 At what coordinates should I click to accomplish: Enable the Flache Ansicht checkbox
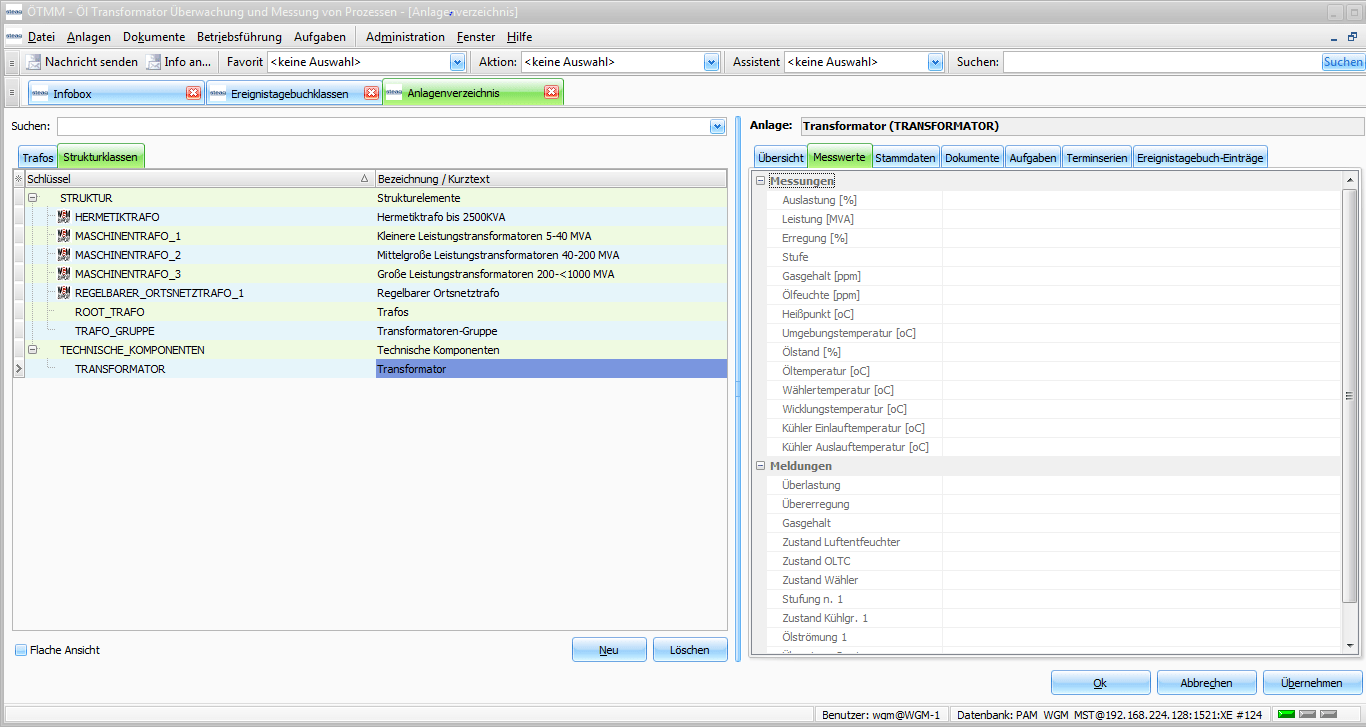[21, 650]
